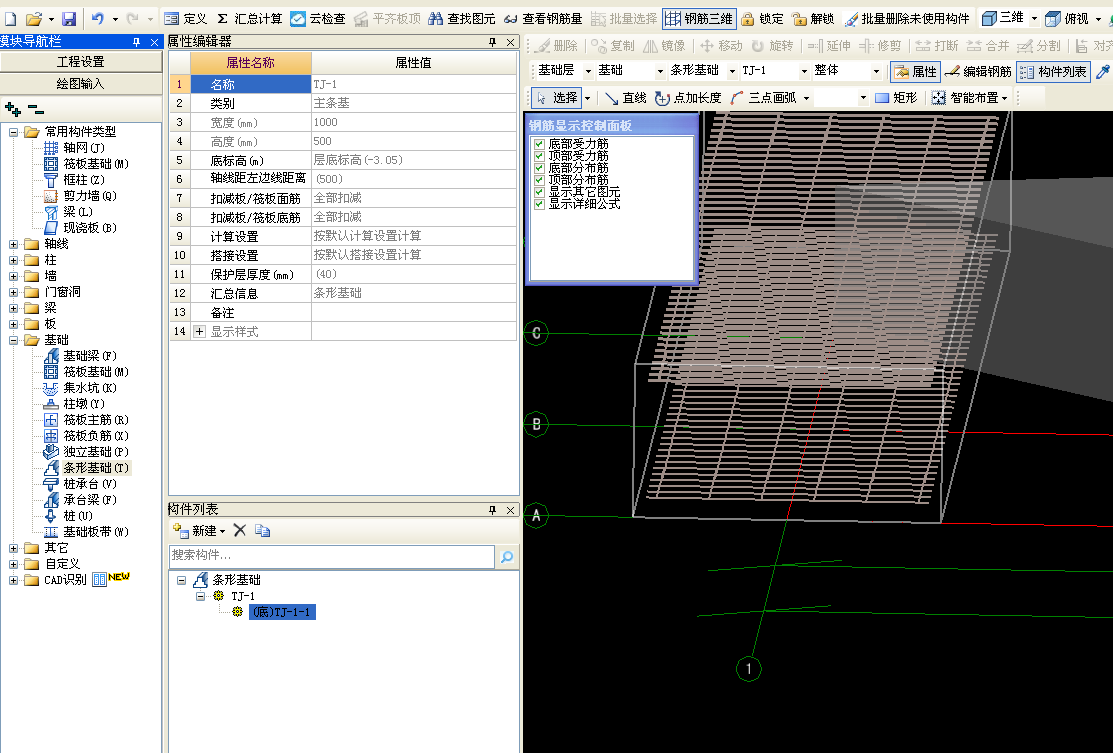Open the 整体 dropdown
The height and width of the screenshot is (753, 1113).
point(876,71)
